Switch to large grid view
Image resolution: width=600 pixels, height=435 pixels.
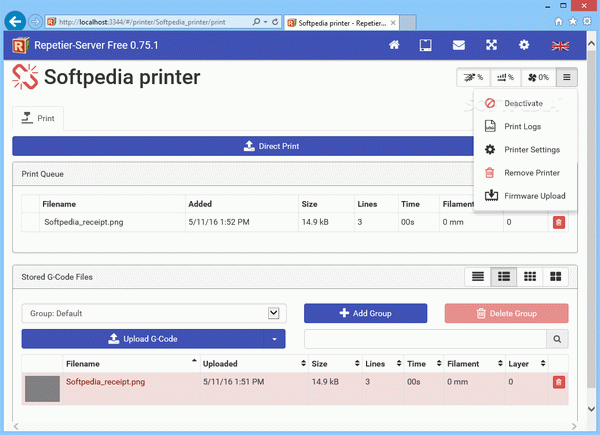555,276
